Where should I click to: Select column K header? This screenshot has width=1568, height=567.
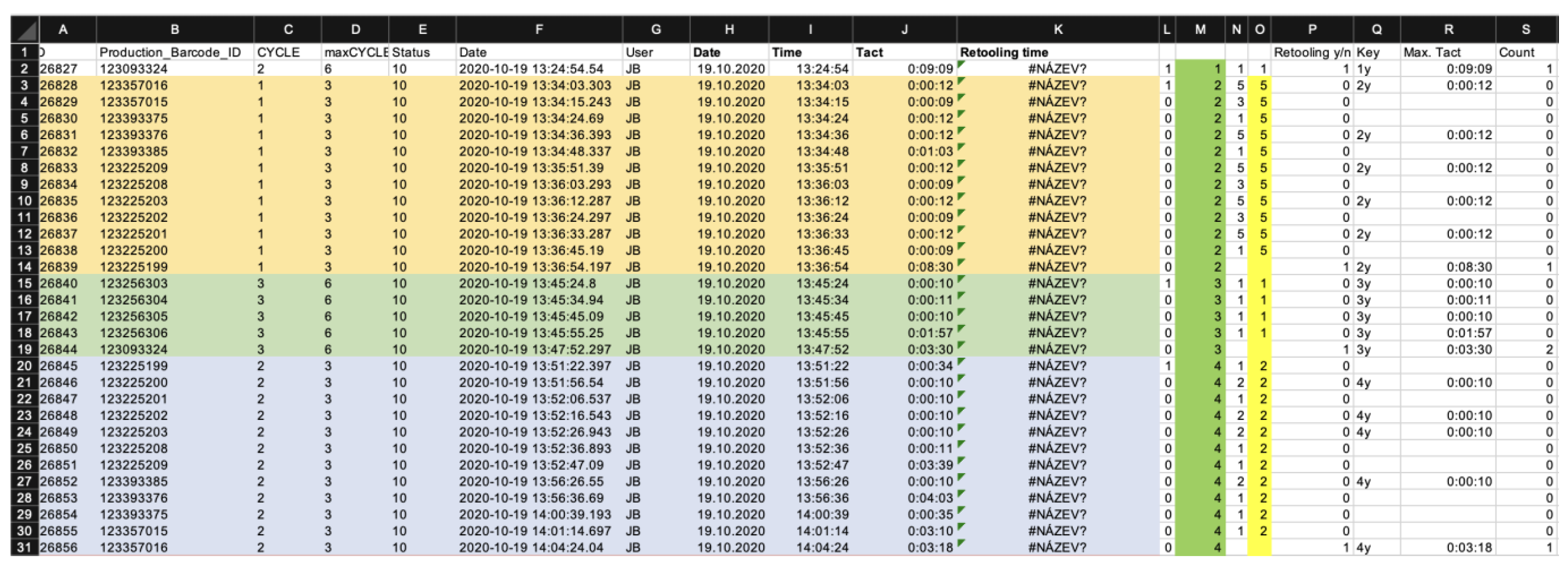click(x=1058, y=30)
